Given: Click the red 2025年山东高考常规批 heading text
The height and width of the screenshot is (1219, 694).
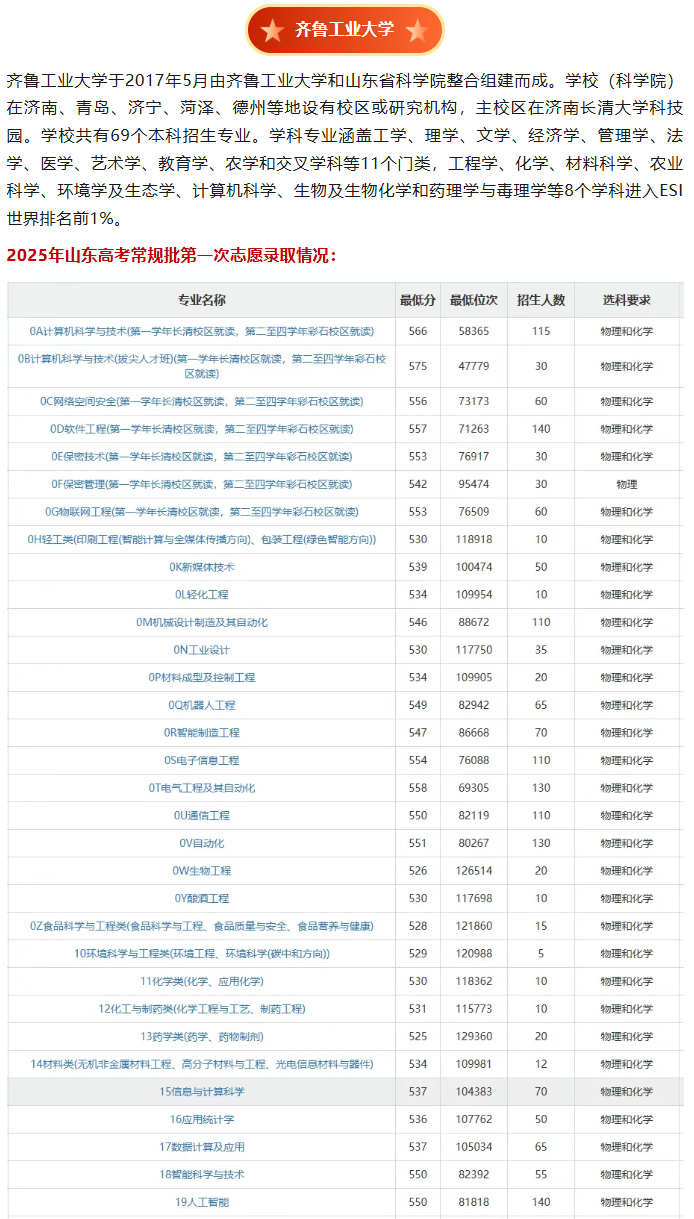Looking at the screenshot, I should [172, 255].
